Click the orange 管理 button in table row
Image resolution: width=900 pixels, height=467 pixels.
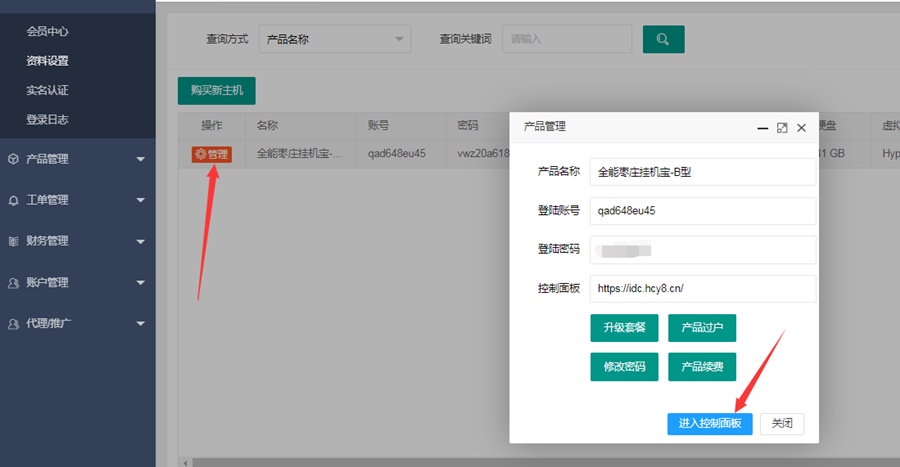212,154
